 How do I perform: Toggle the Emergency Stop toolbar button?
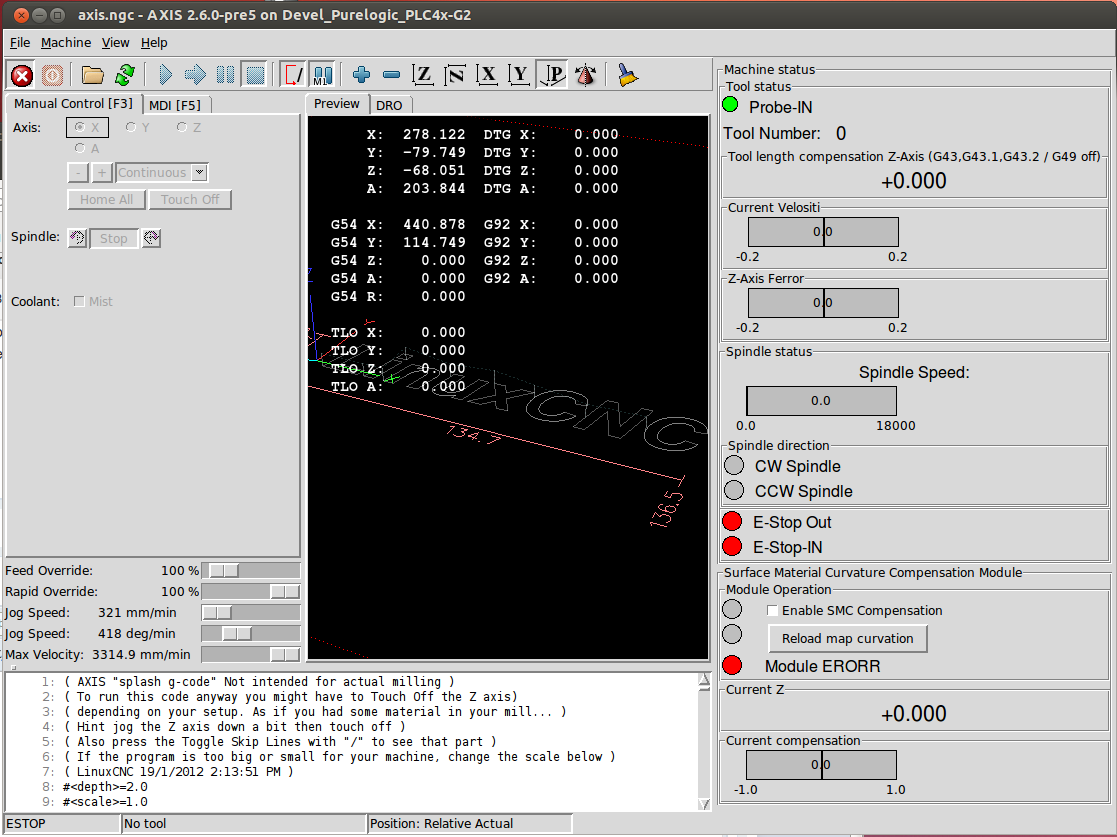click(22, 75)
